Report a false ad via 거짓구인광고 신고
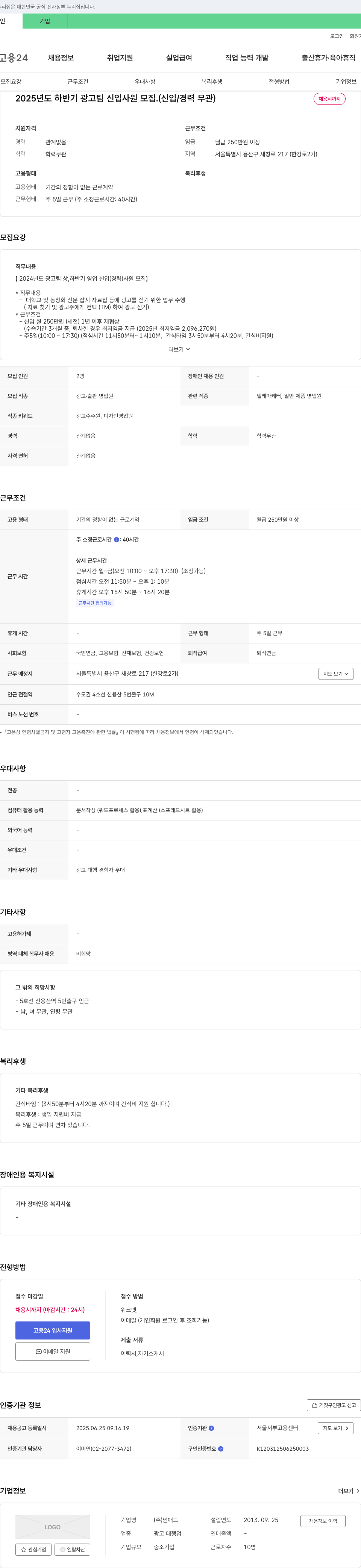The height and width of the screenshot is (1568, 361). (334, 1405)
